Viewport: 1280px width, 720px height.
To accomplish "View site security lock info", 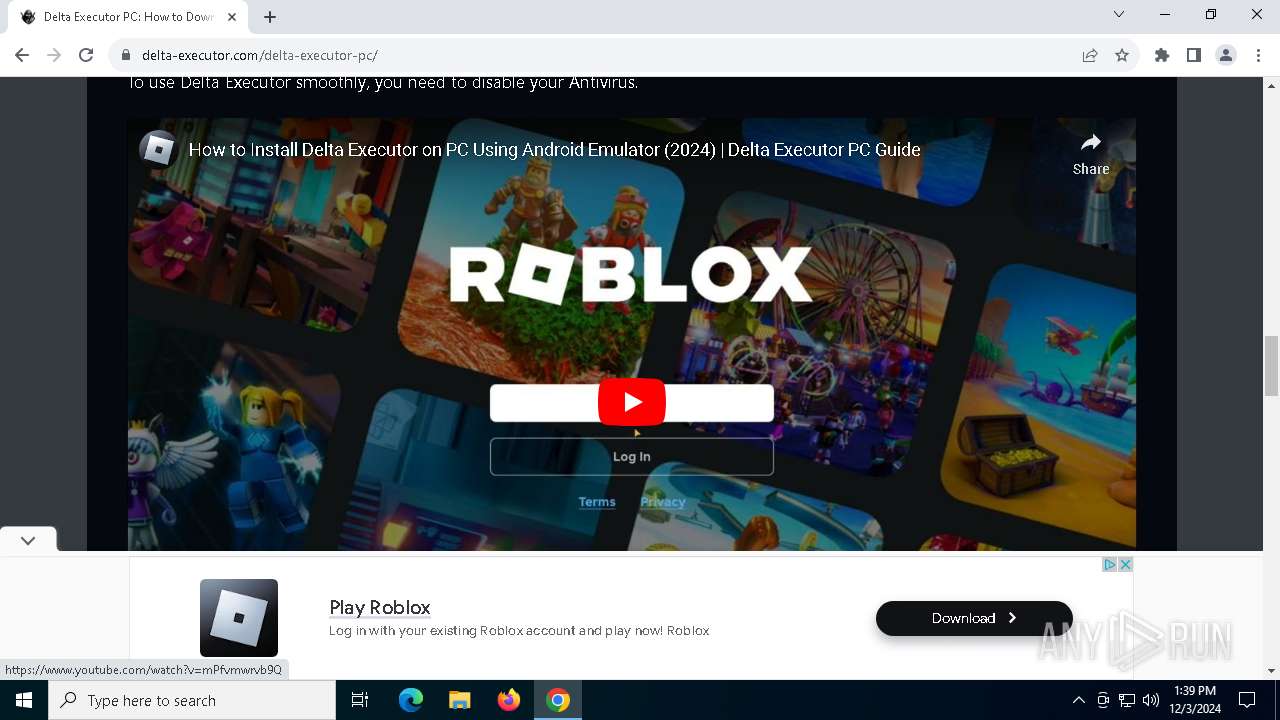I will [126, 56].
